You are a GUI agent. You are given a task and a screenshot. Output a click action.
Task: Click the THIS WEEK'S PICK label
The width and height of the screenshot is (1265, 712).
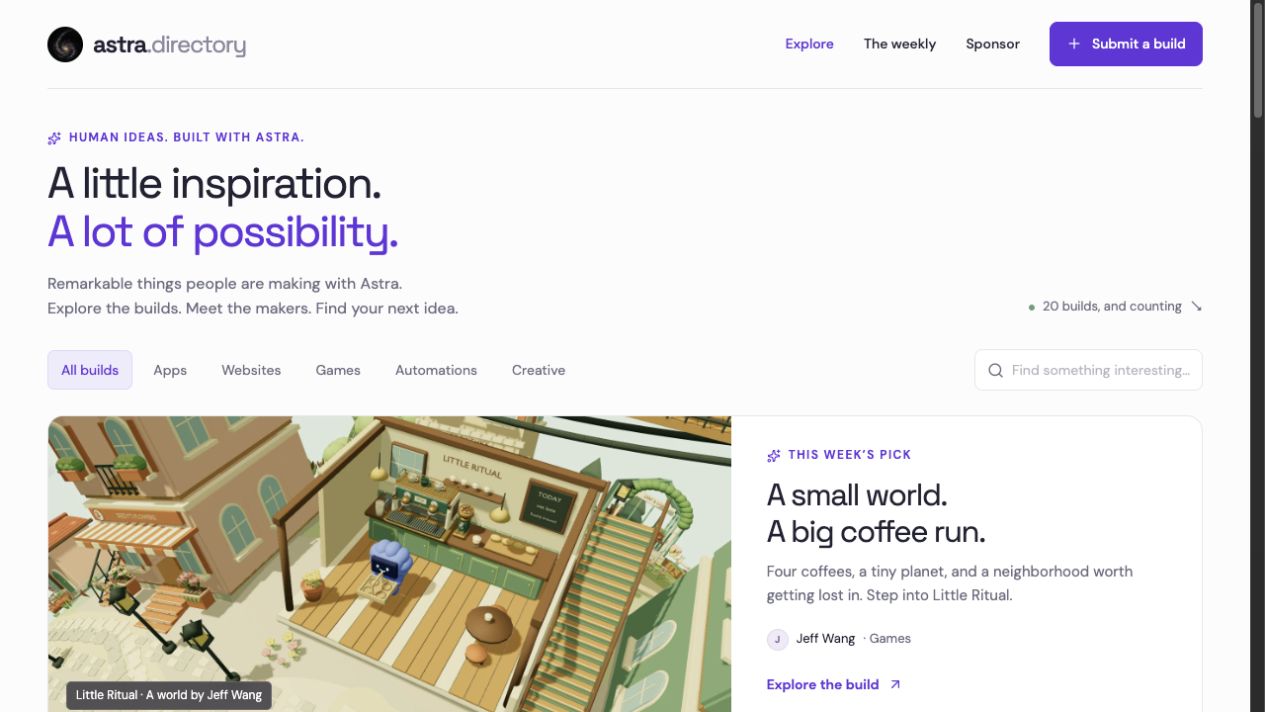point(850,455)
